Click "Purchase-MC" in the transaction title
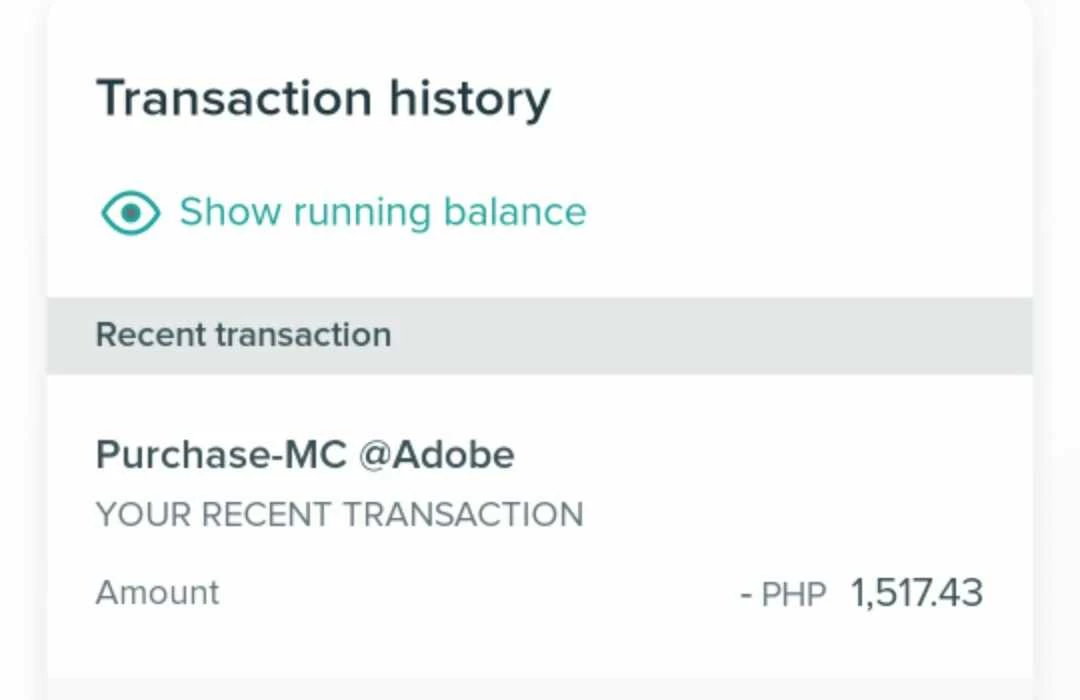Viewport: 1080px width, 700px height. [220, 455]
